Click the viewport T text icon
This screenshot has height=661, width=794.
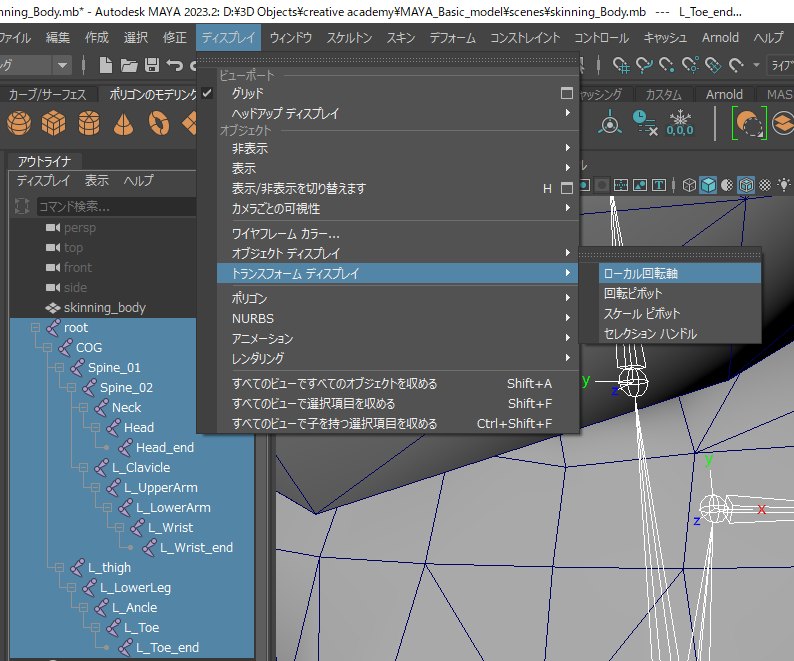659,185
